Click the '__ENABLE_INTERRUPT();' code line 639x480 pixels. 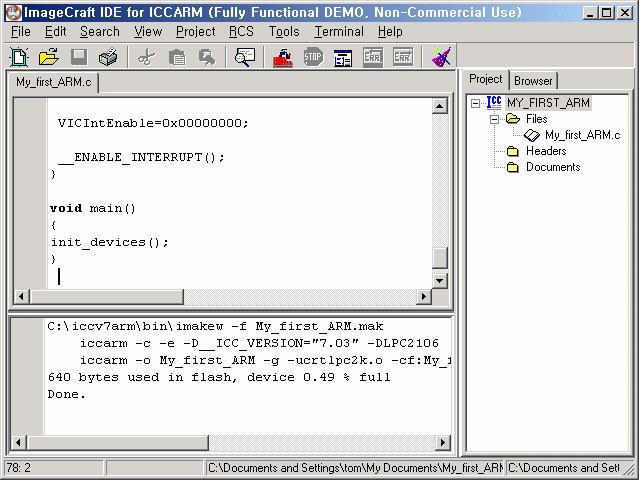[x=141, y=157]
